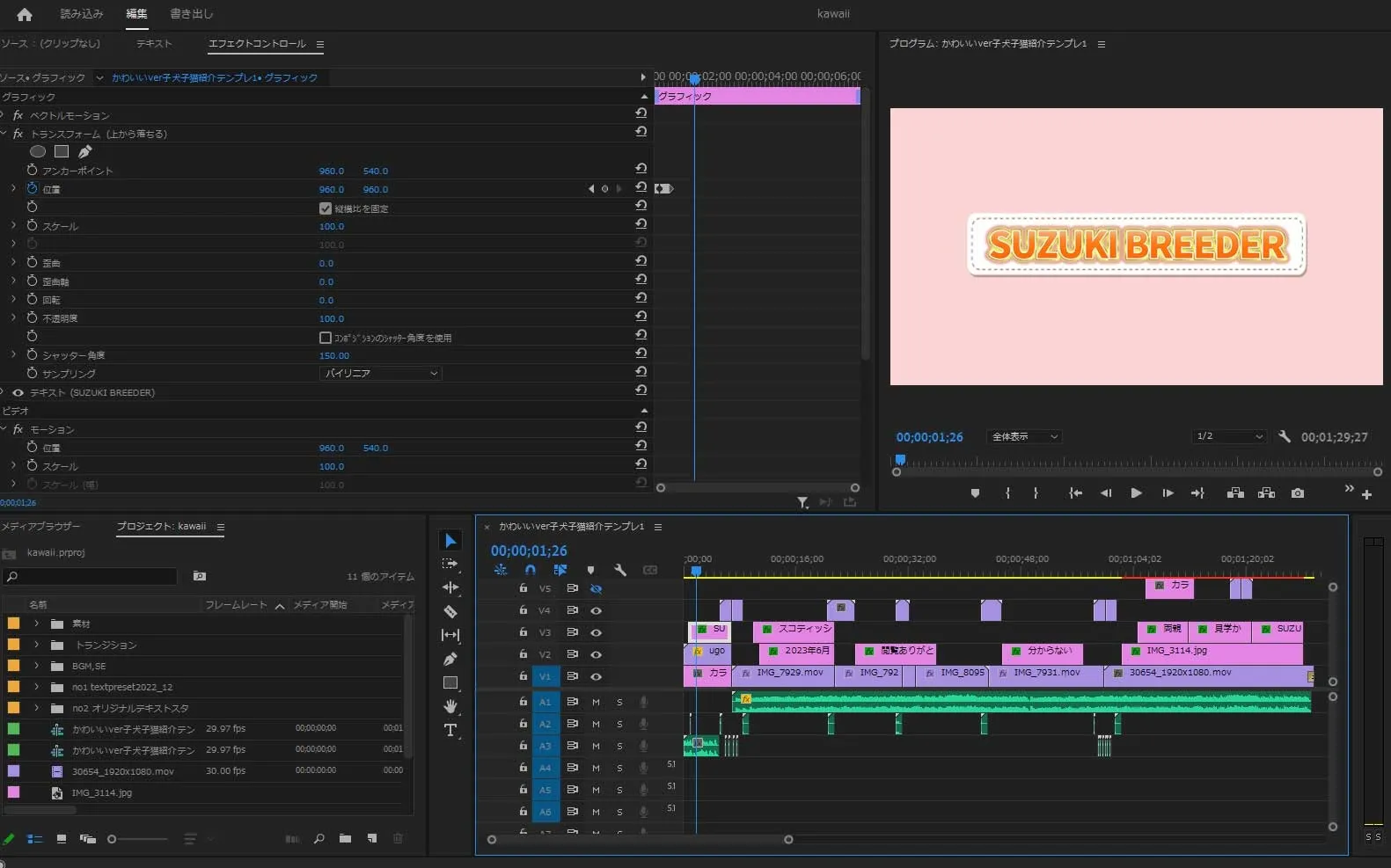The width and height of the screenshot is (1391, 868).
Task: Switch to the メディアブラウザー panel tab
Action: [40, 526]
